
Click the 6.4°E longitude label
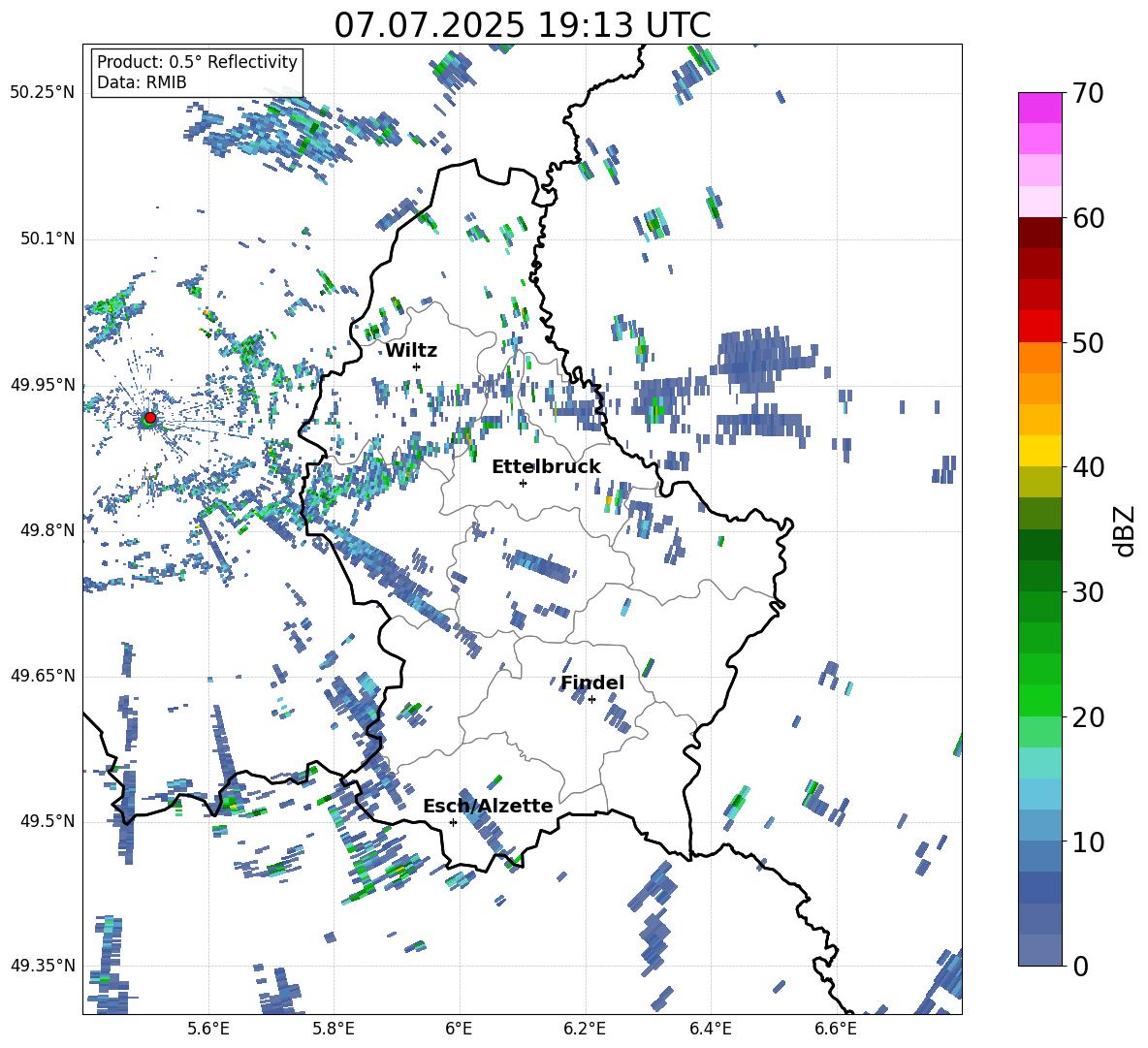(x=710, y=1029)
